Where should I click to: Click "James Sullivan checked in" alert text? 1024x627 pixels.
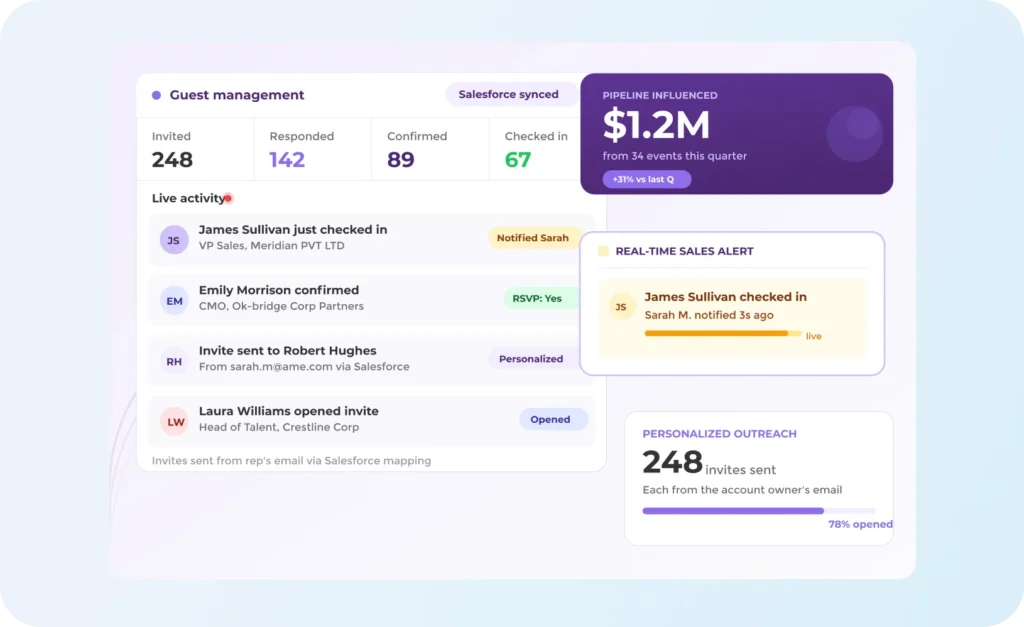[726, 297]
